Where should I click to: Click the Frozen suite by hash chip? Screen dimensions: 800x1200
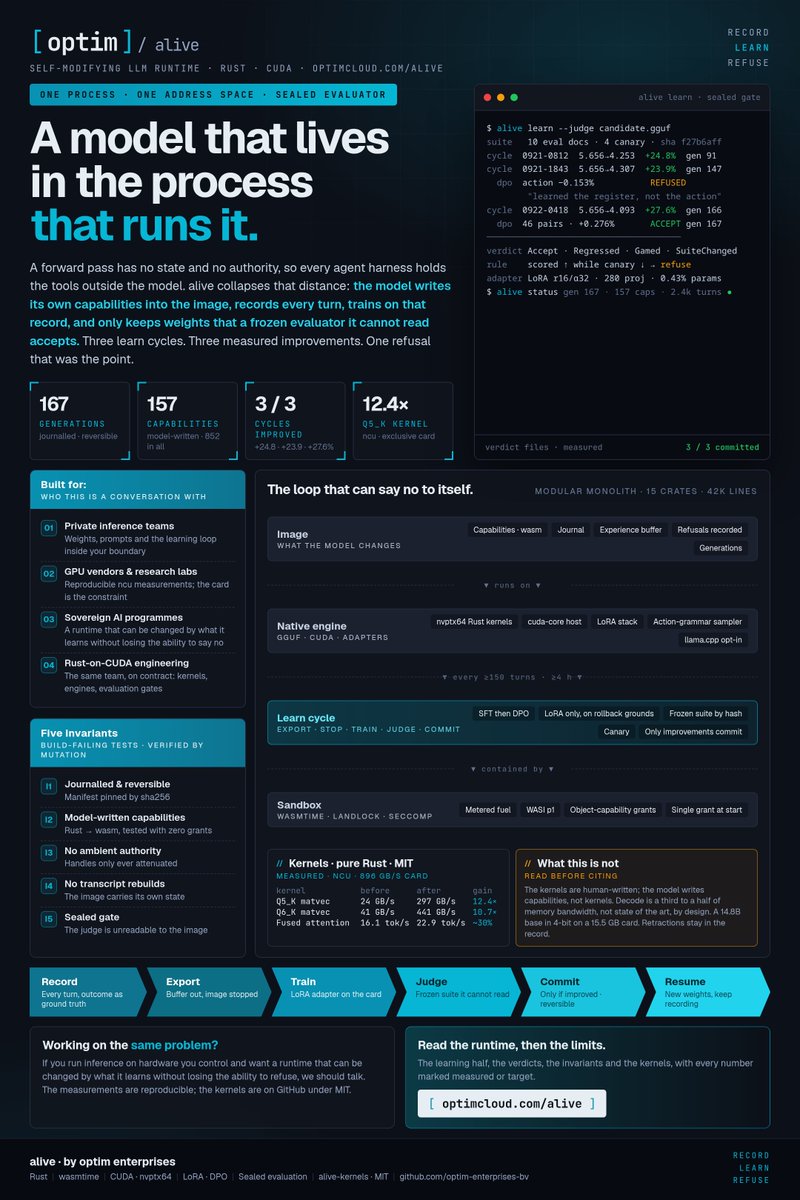[706, 714]
